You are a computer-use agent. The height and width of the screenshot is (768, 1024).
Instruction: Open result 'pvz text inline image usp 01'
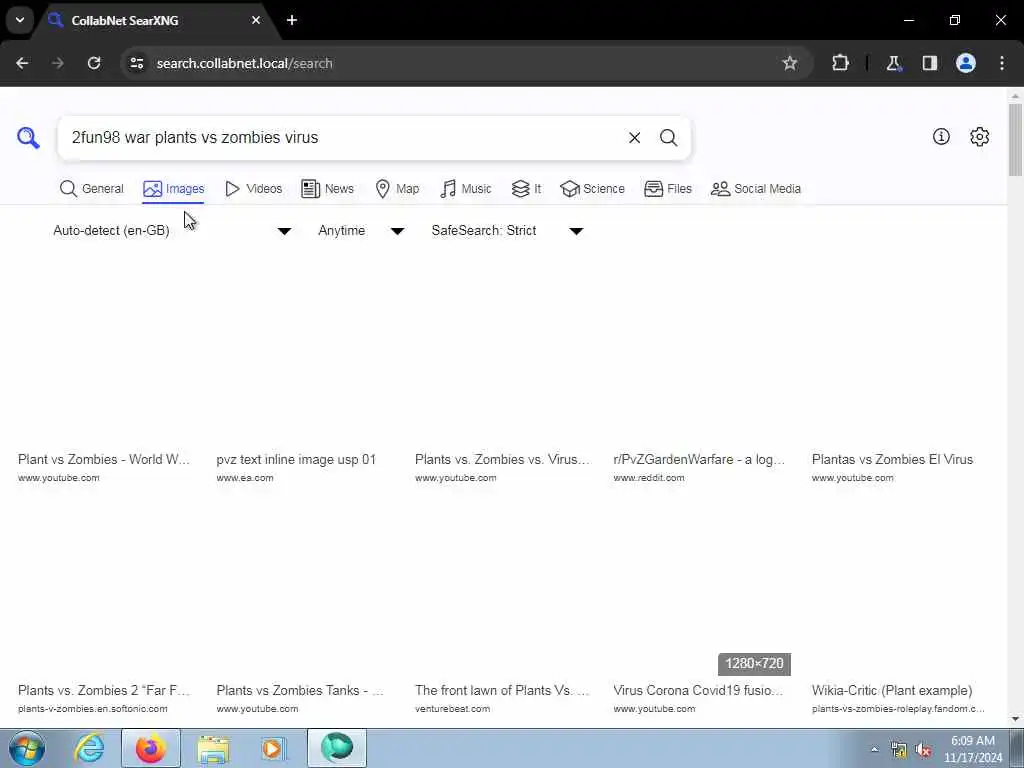tap(296, 459)
